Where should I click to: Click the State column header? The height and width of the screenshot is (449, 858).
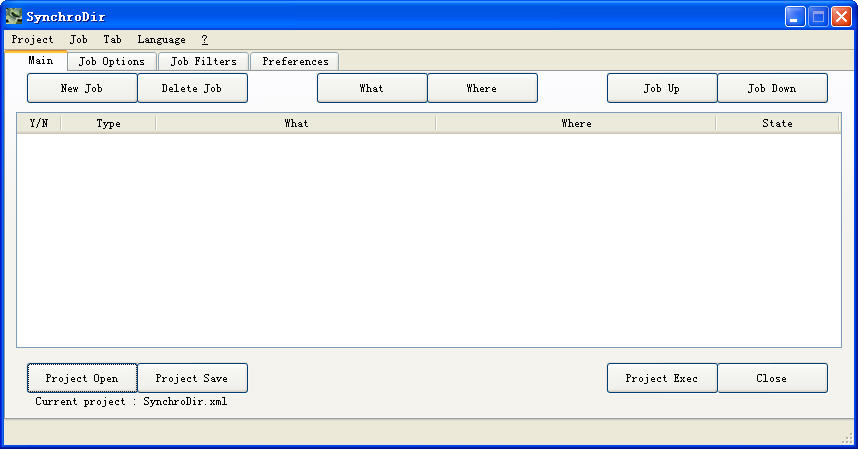click(x=777, y=123)
